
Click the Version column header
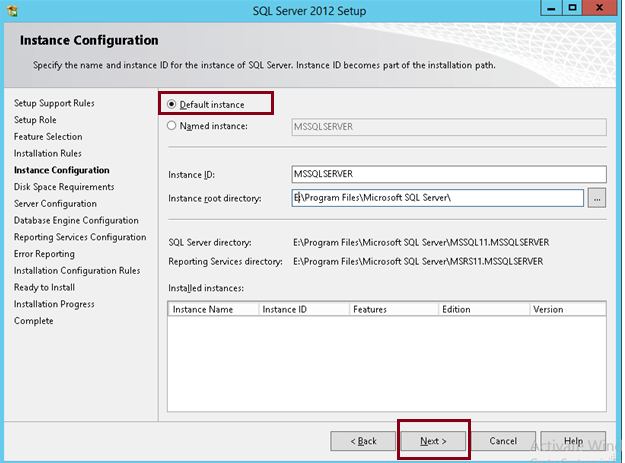click(x=568, y=310)
